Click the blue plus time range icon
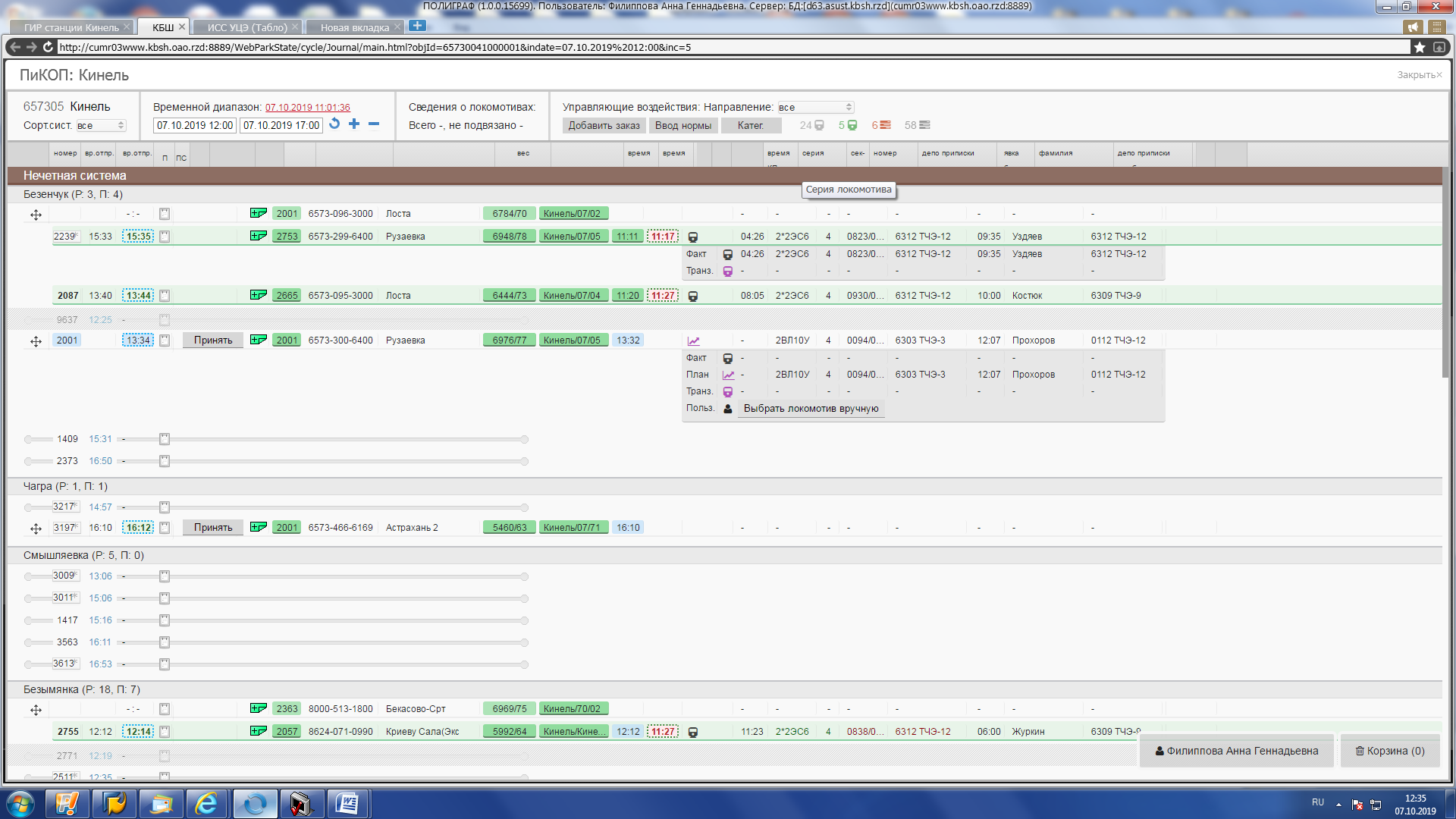 [354, 124]
